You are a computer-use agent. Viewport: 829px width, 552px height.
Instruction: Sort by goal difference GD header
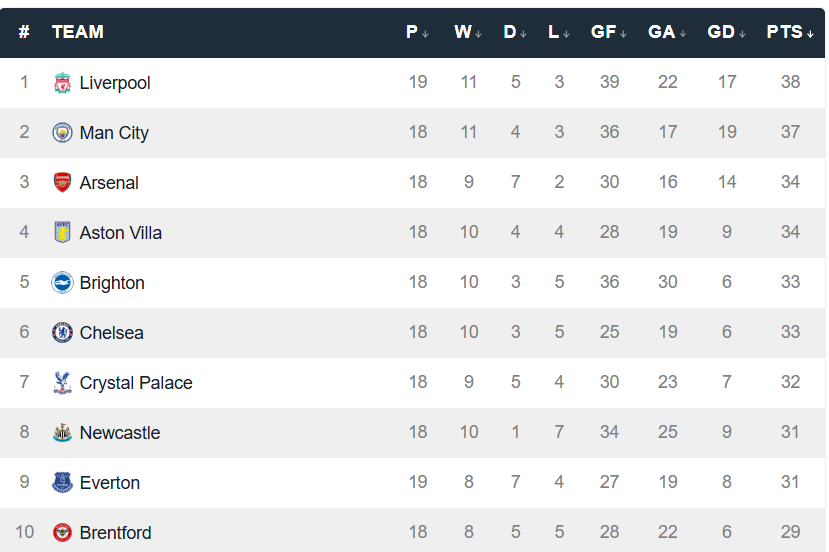pos(726,32)
